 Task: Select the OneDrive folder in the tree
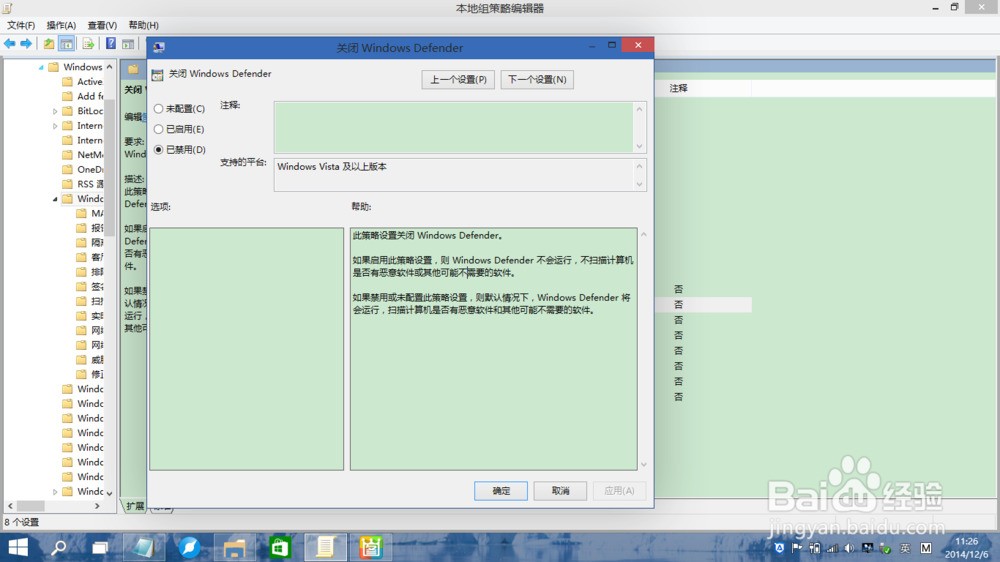pyautogui.click(x=90, y=170)
